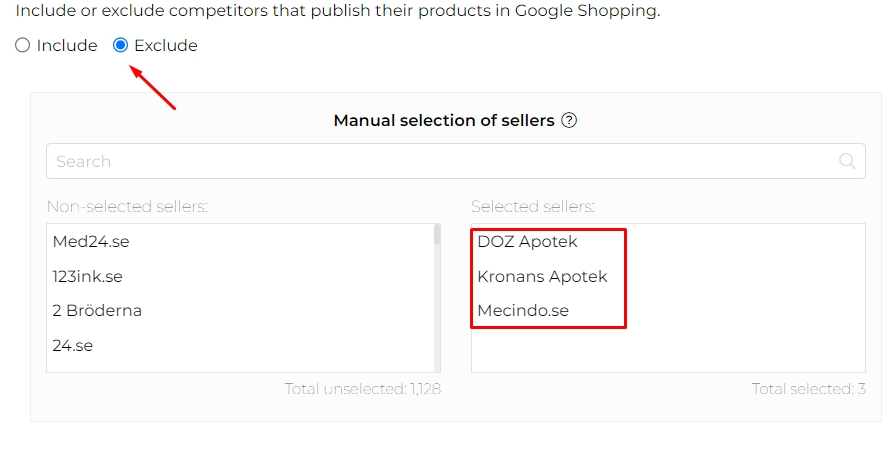Click the Google Shopping competitors description text
The height and width of the screenshot is (454, 895).
click(x=337, y=12)
